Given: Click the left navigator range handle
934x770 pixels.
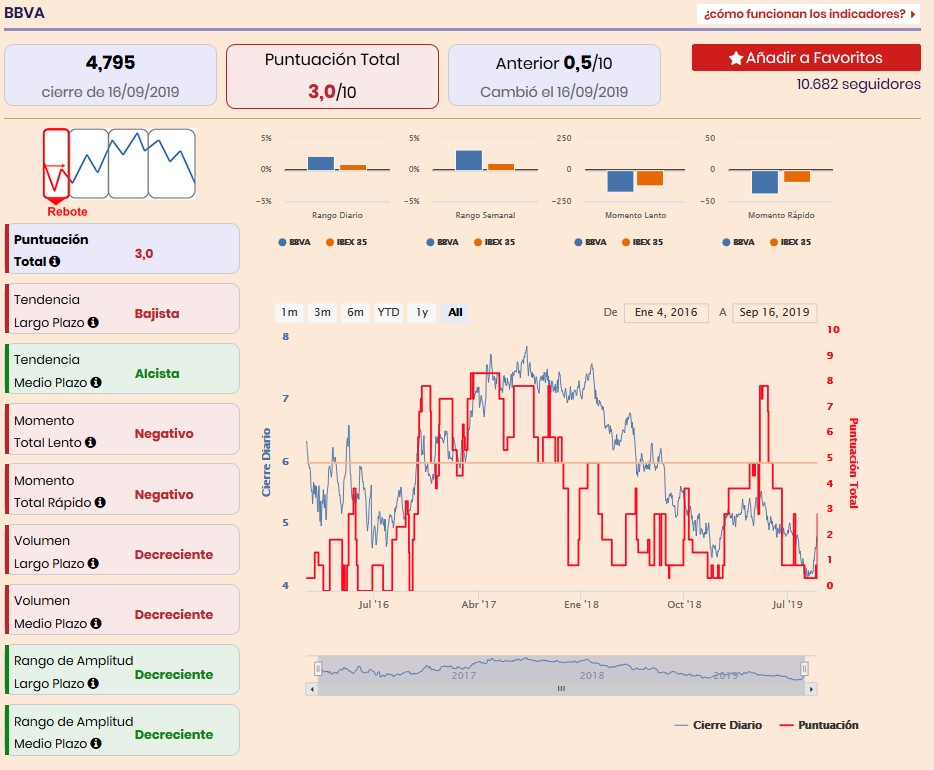Looking at the screenshot, I should point(318,669).
